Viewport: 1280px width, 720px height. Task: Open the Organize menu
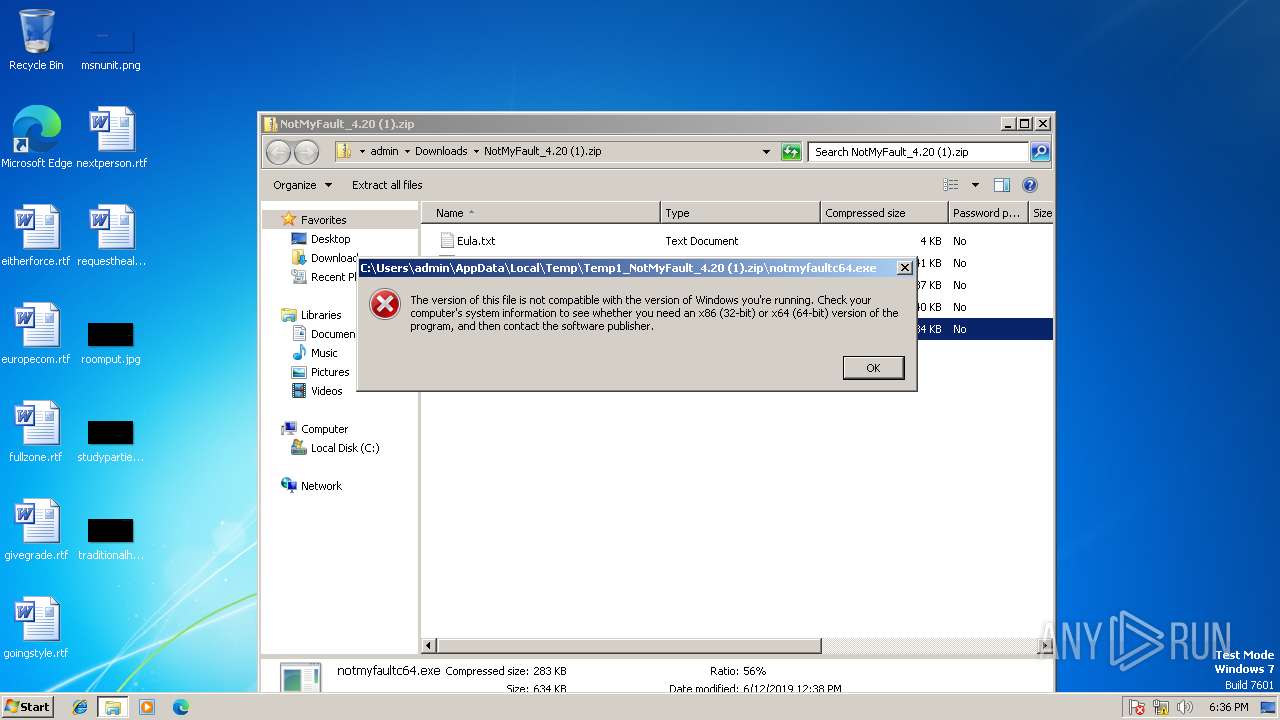(302, 185)
